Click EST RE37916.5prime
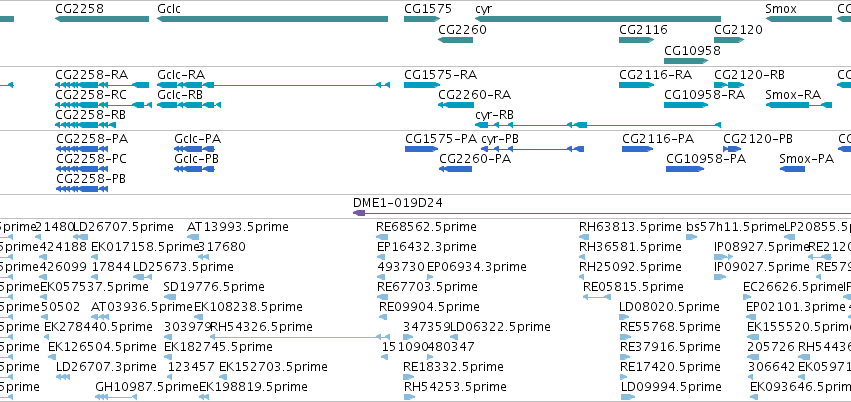851x402 pixels. pos(670,346)
